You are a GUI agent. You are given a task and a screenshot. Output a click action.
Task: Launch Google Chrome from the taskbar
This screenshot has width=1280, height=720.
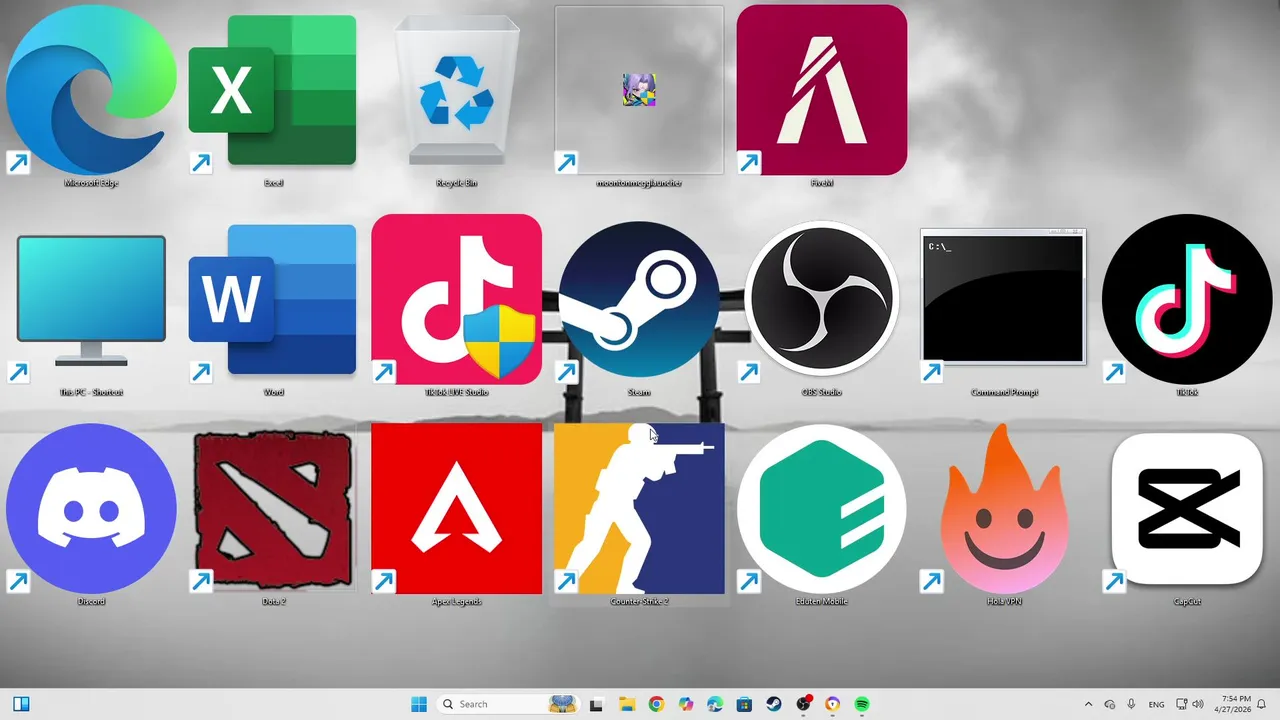656,704
